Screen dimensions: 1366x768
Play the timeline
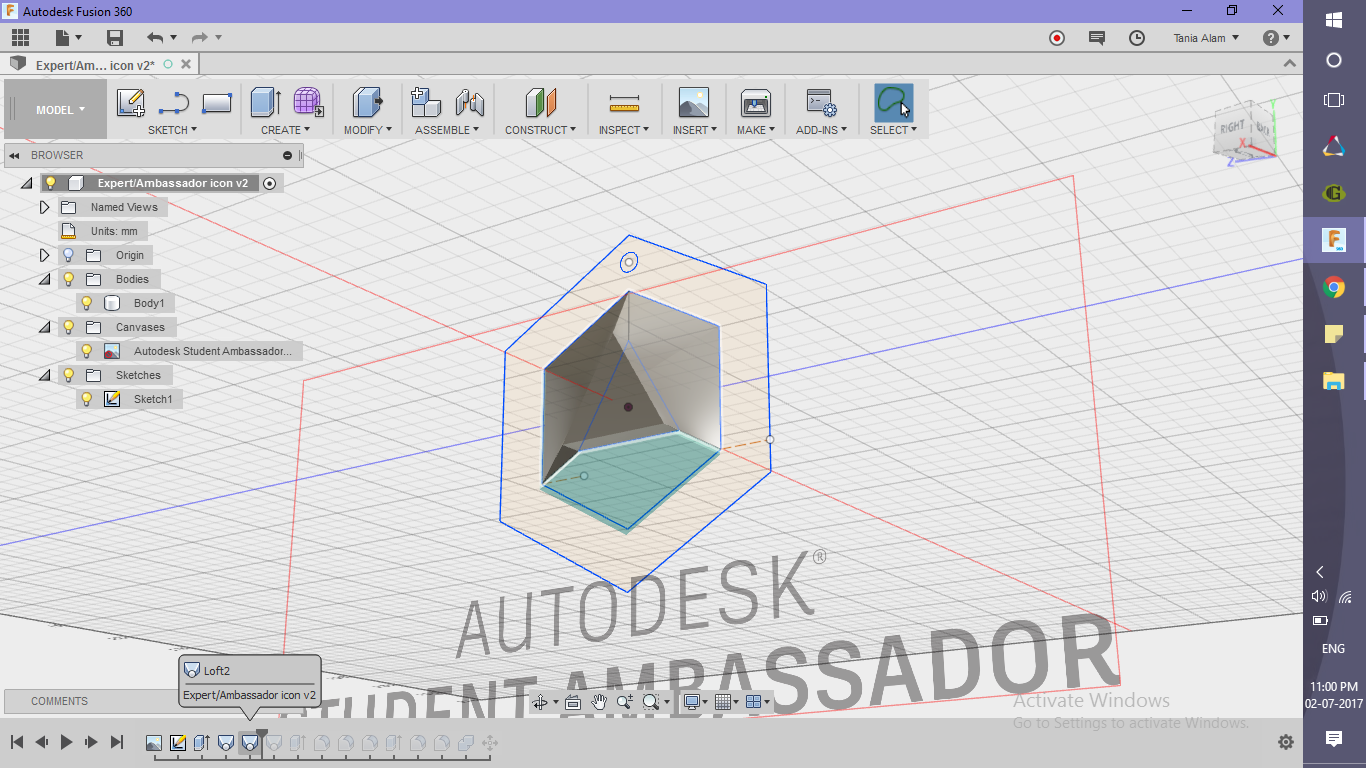(66, 742)
